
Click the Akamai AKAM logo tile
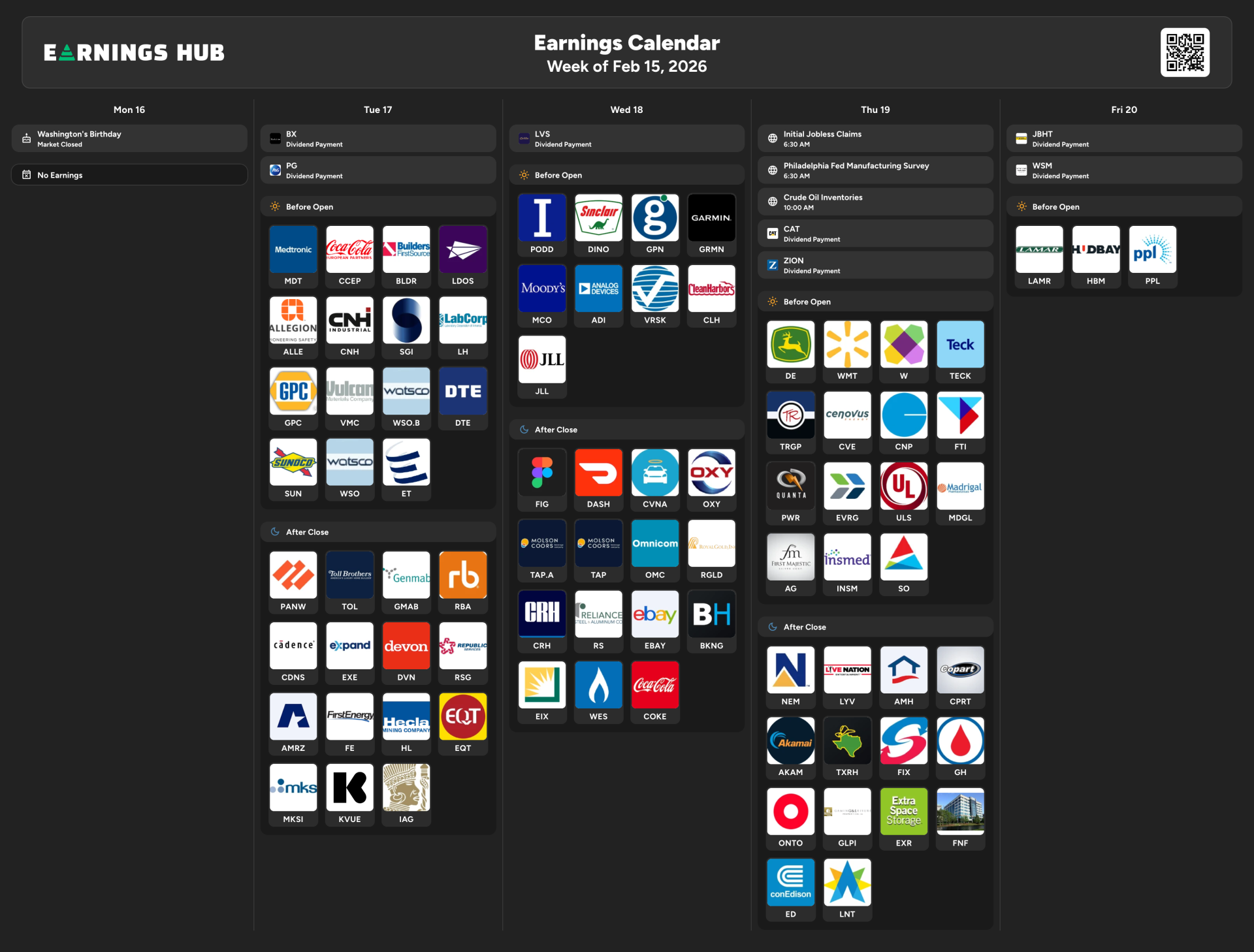pos(790,741)
